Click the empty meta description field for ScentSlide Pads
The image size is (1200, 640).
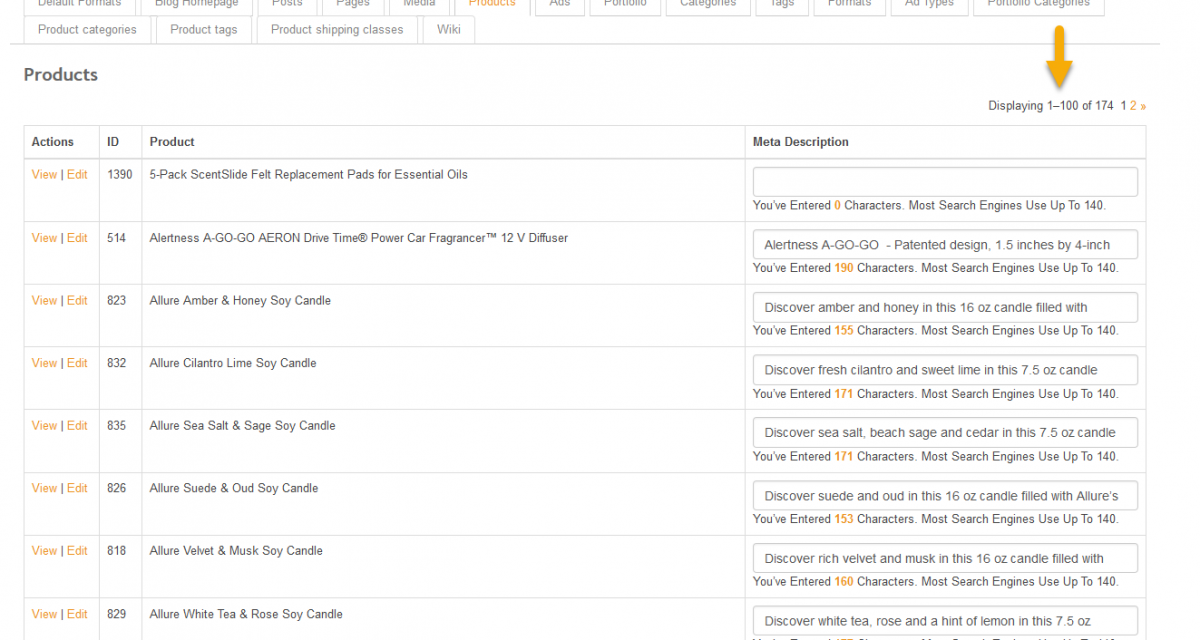pos(945,182)
